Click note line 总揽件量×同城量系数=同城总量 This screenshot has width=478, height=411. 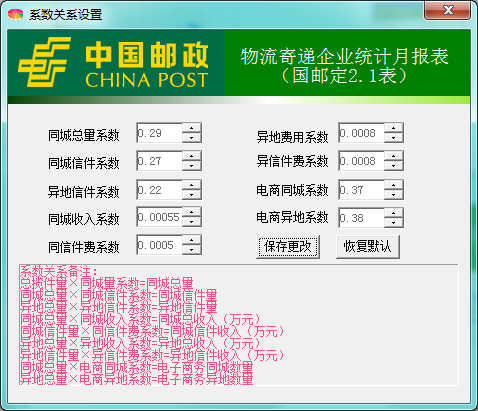pyautogui.click(x=106, y=283)
